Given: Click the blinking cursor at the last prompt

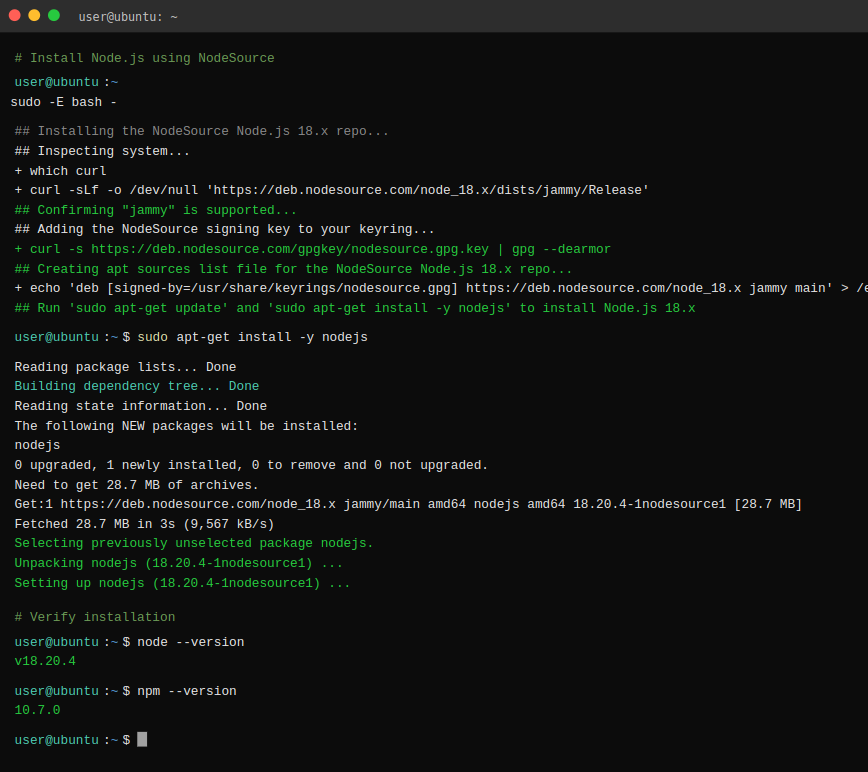Looking at the screenshot, I should point(142,739).
